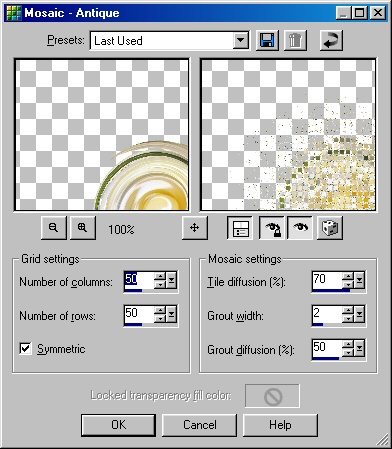The width and height of the screenshot is (392, 449).
Task: Click the proof eye button
Action: point(300,228)
